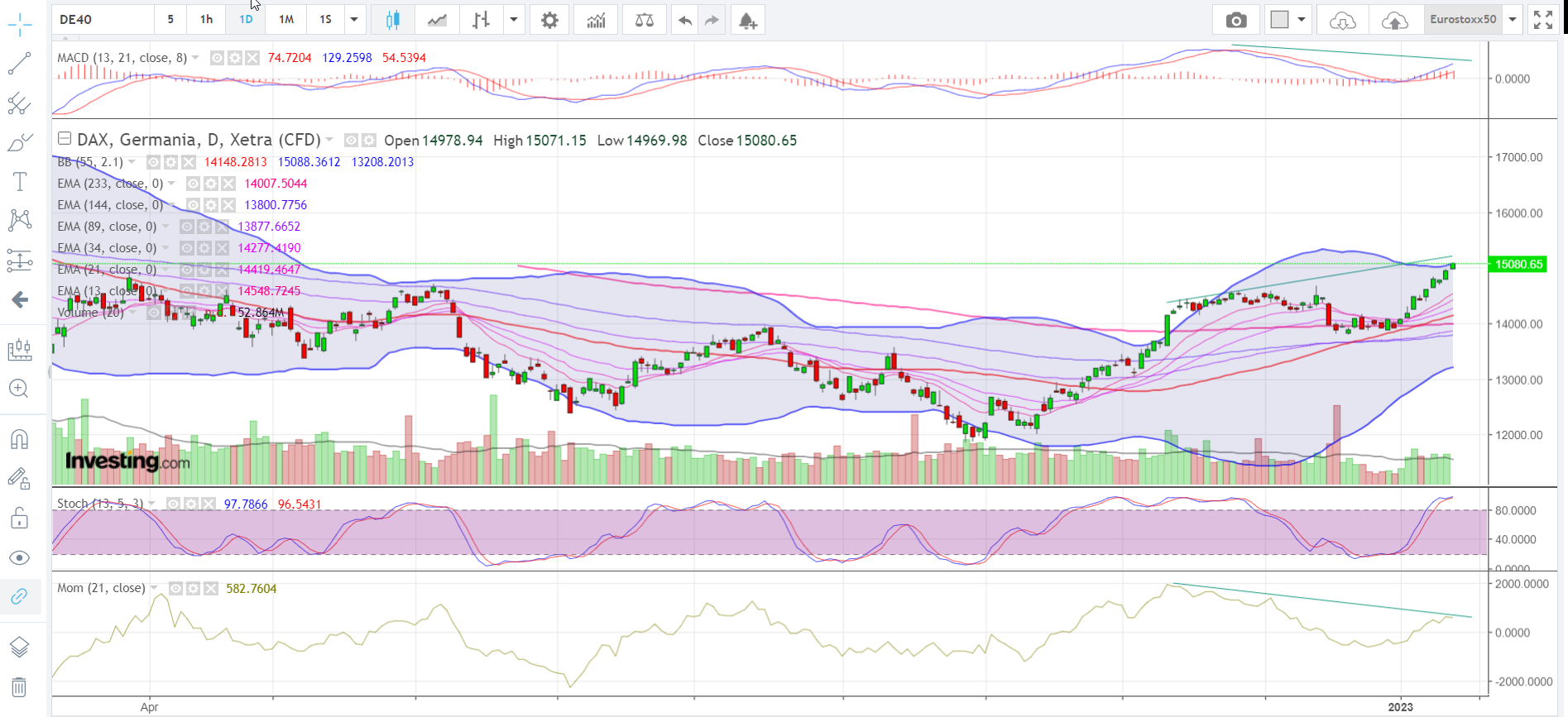The width and height of the screenshot is (1568, 717).
Task: Pick the text annotation tool
Action: click(x=19, y=182)
